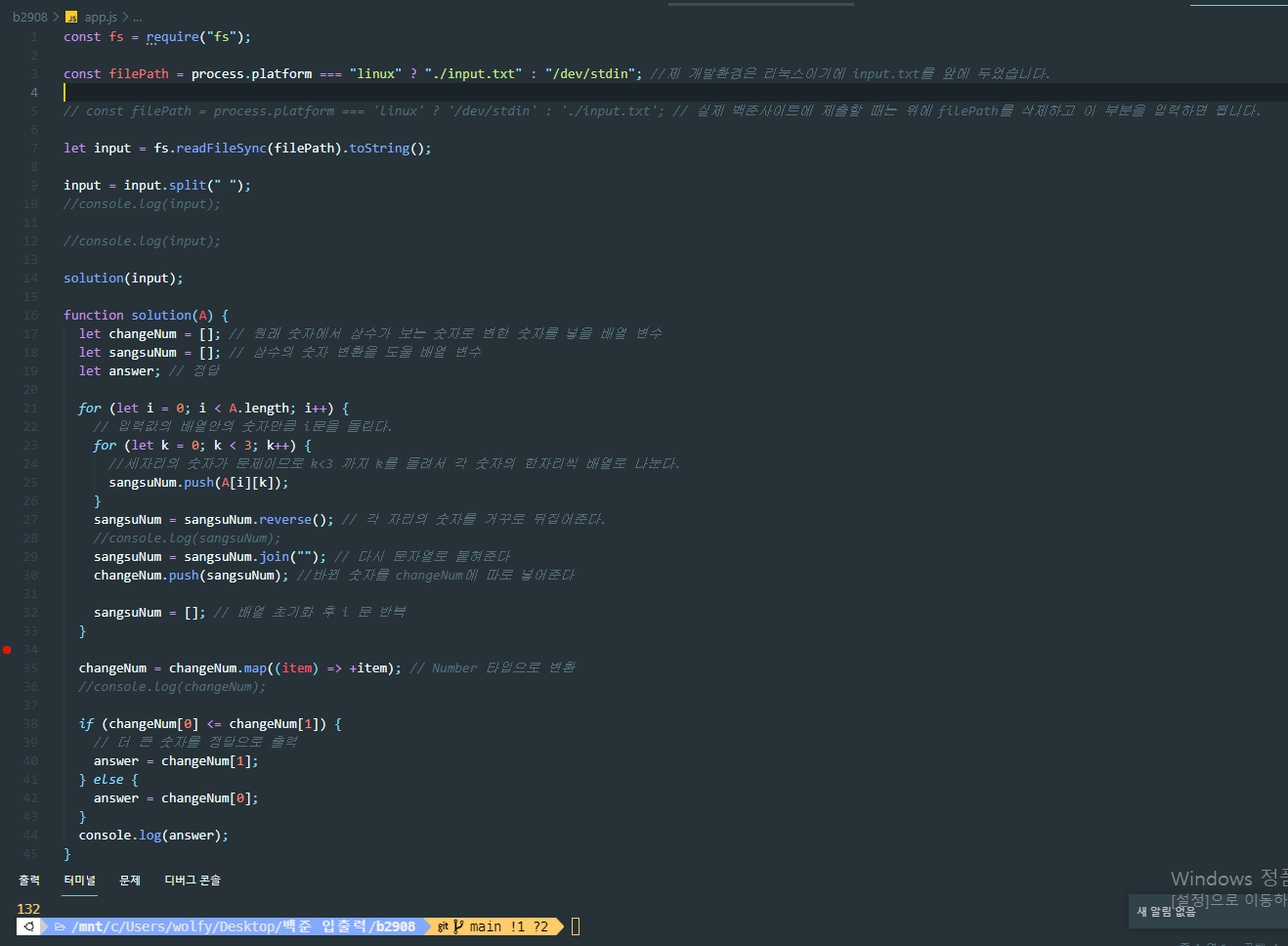This screenshot has width=1288, height=946.
Task: Click 'solution(input);' call on line 14
Action: pyautogui.click(x=123, y=279)
